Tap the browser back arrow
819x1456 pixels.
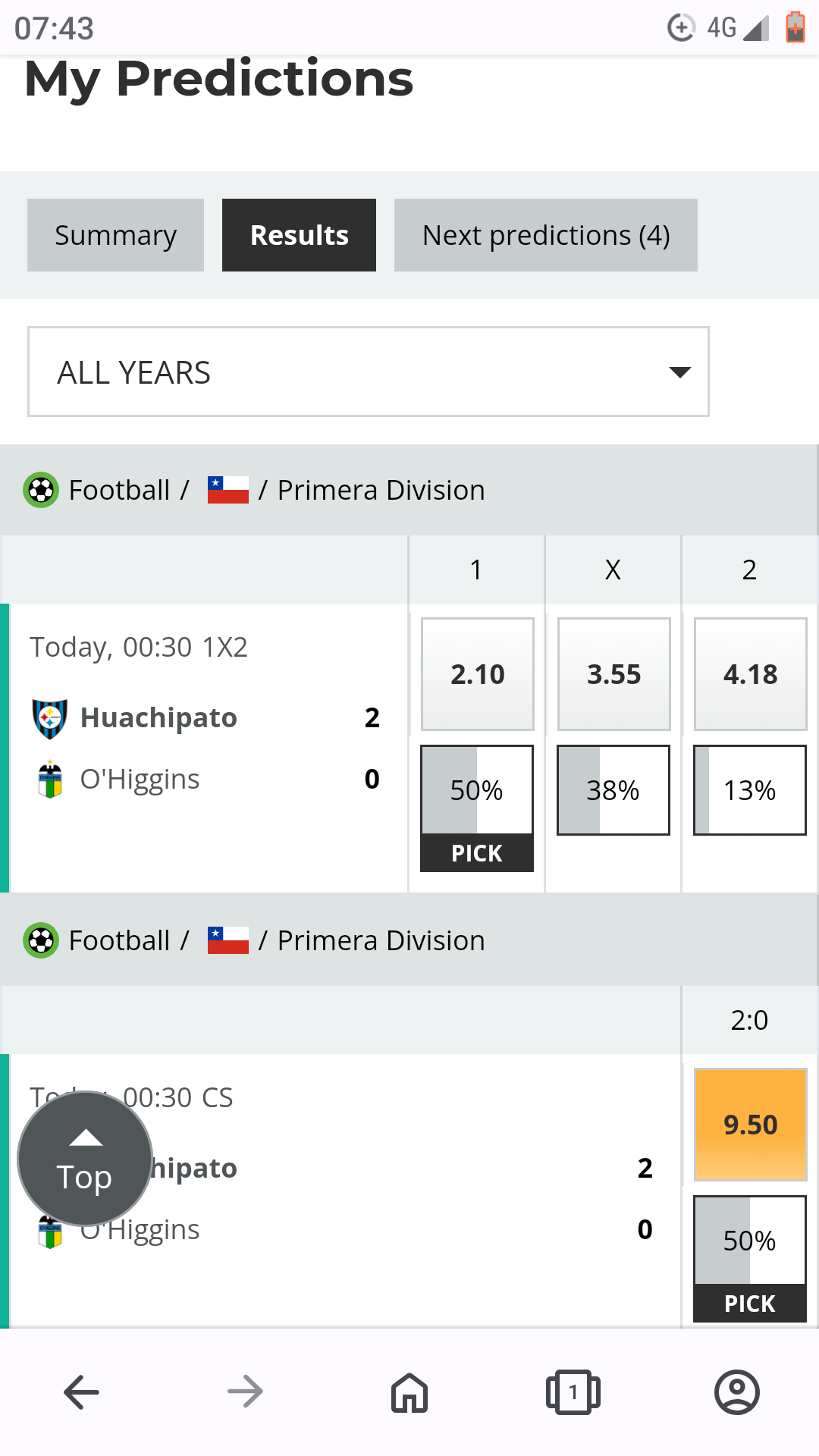(x=81, y=1392)
